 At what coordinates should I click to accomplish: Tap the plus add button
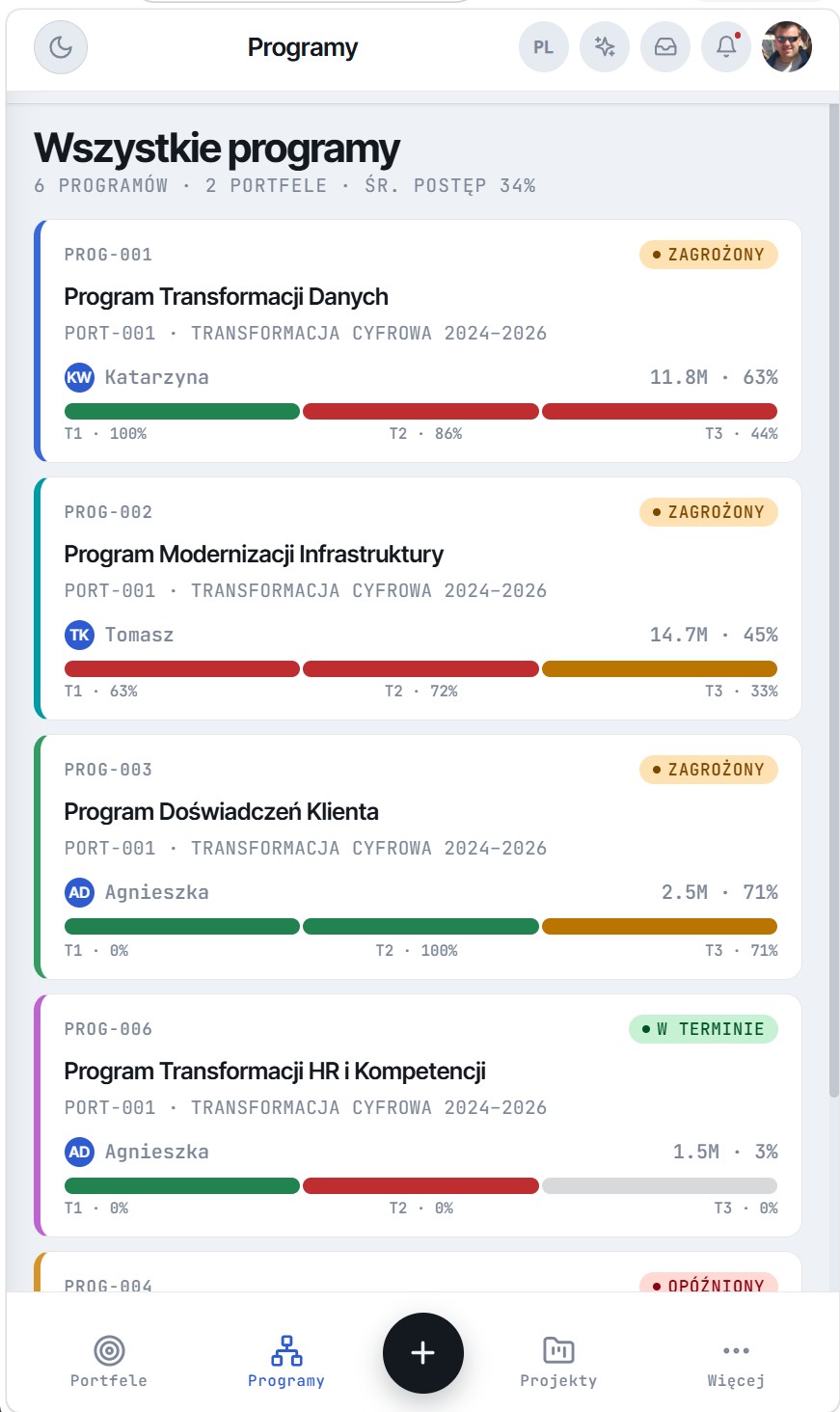[423, 1352]
